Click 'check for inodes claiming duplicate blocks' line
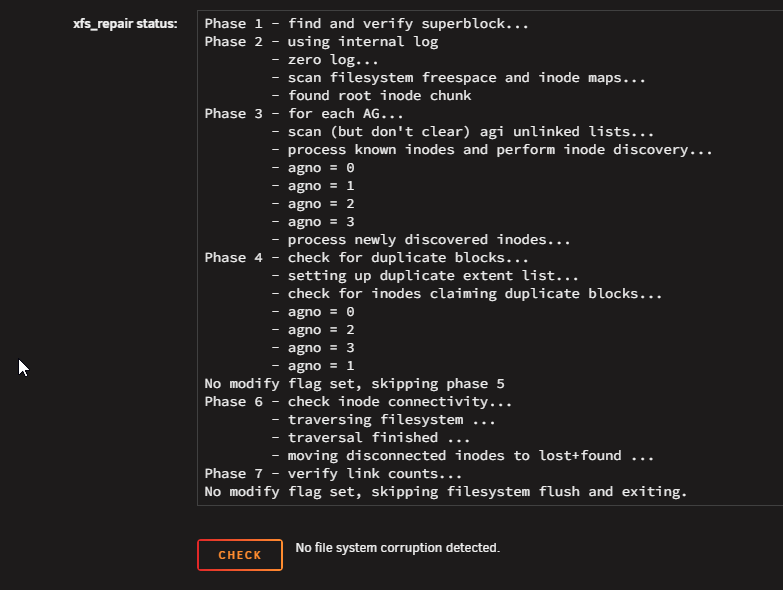This screenshot has width=783, height=590. click(466, 294)
